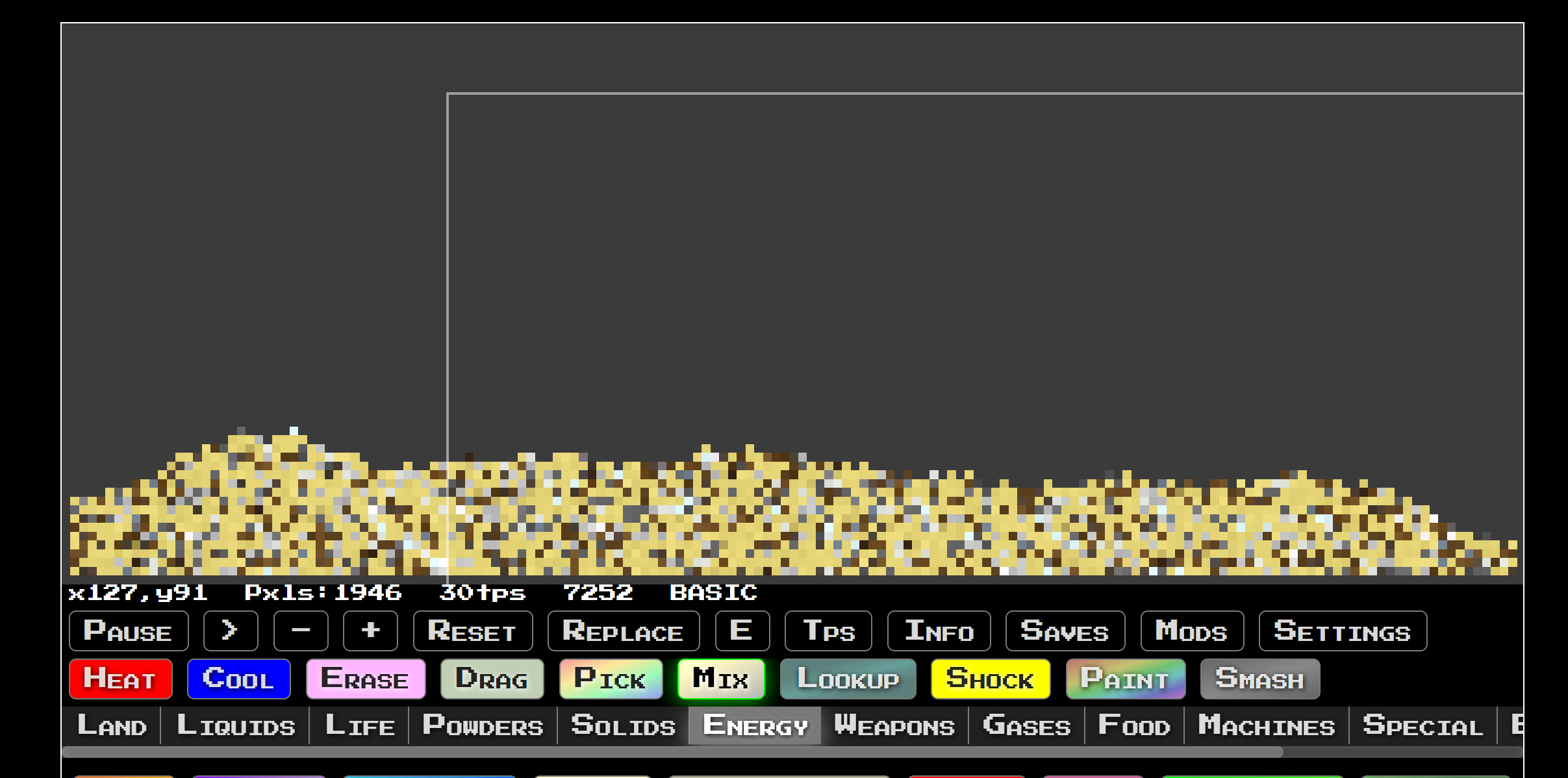
Task: Click the step forward arrow button
Action: point(230,631)
